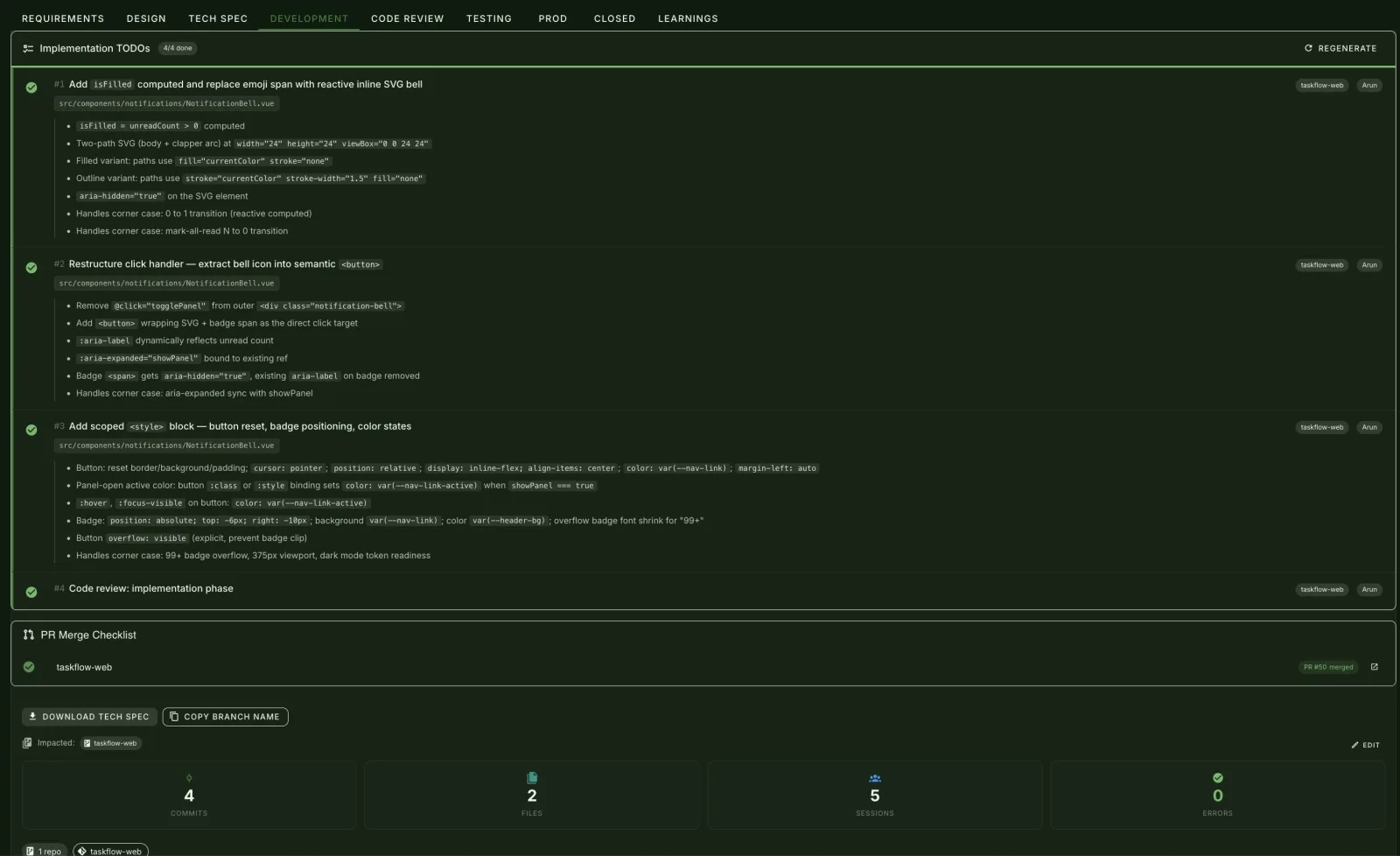Click Arun tag on TODO #3 row
The image size is (1400, 856).
[1369, 427]
